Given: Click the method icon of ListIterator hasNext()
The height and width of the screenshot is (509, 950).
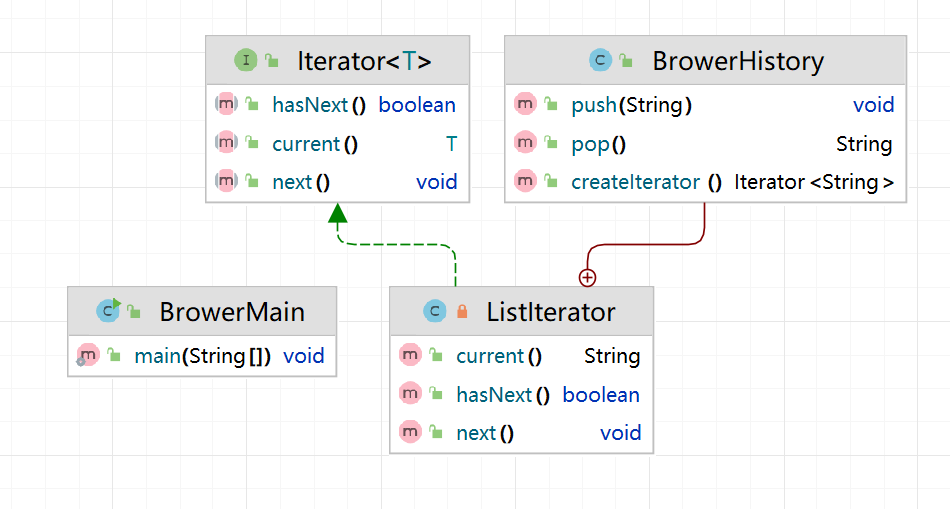Looking at the screenshot, I should pos(410,394).
